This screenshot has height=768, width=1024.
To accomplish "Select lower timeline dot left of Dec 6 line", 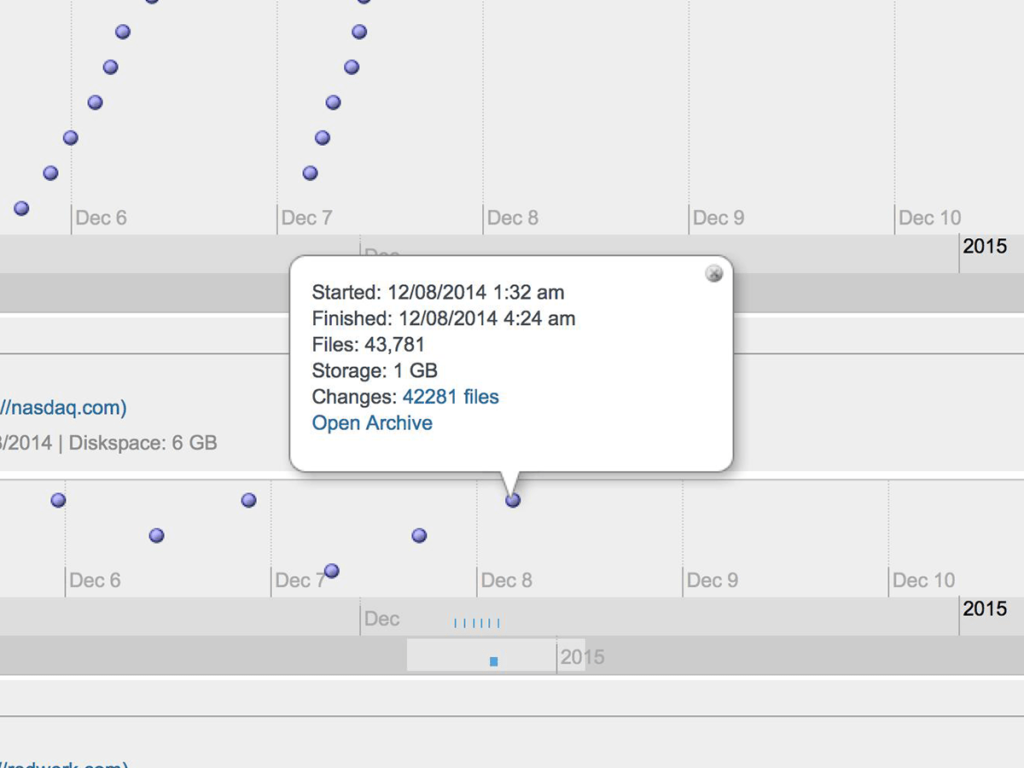I will (x=58, y=500).
